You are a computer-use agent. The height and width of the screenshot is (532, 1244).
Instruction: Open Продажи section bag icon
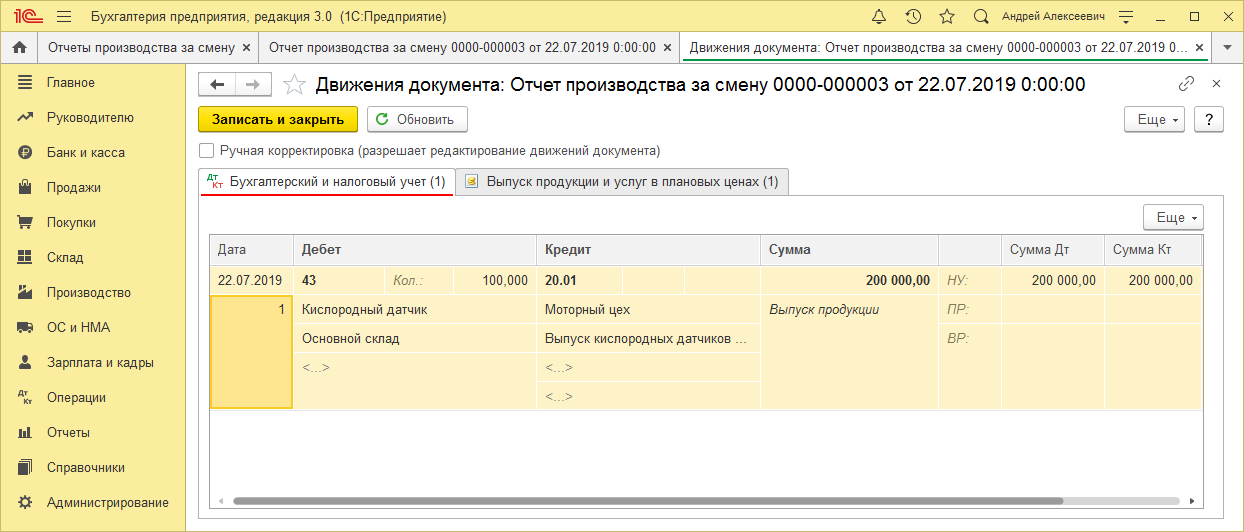click(x=26, y=187)
